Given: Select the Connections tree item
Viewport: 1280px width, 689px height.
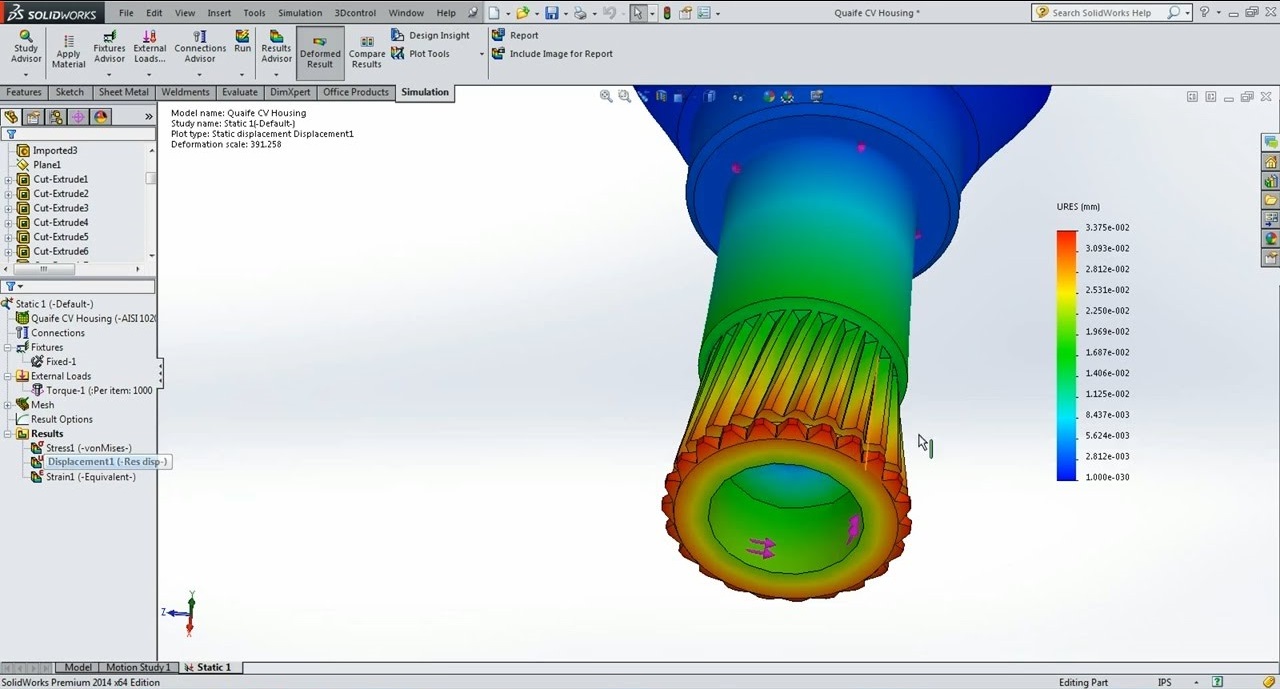Looking at the screenshot, I should (57, 333).
